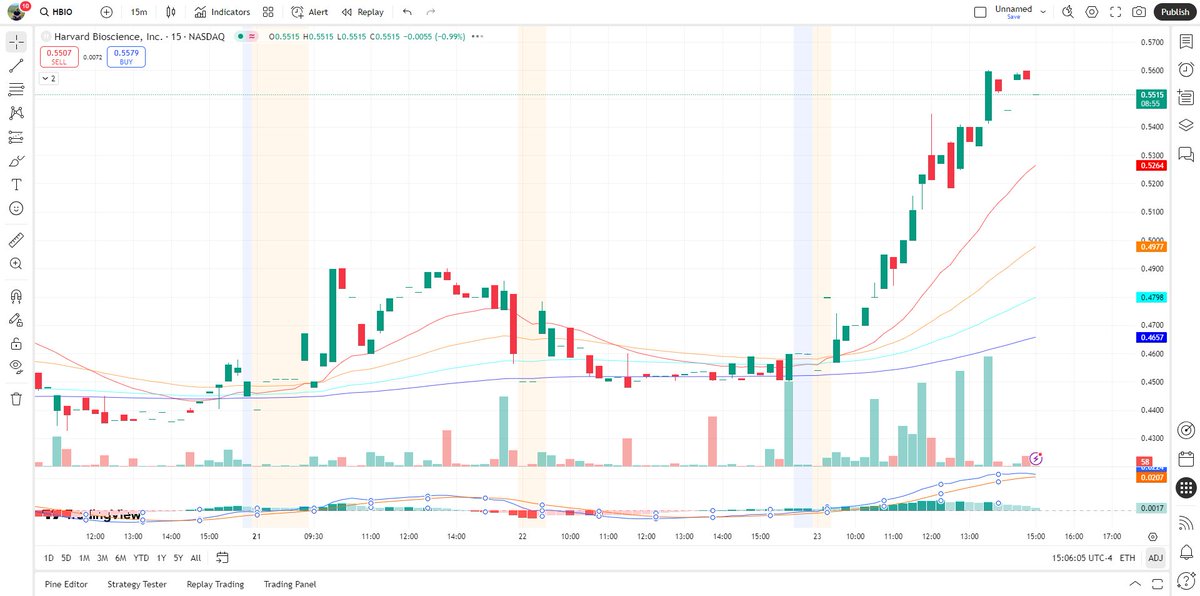
Task: Toggle ETH extended hours session
Action: pyautogui.click(x=1128, y=558)
